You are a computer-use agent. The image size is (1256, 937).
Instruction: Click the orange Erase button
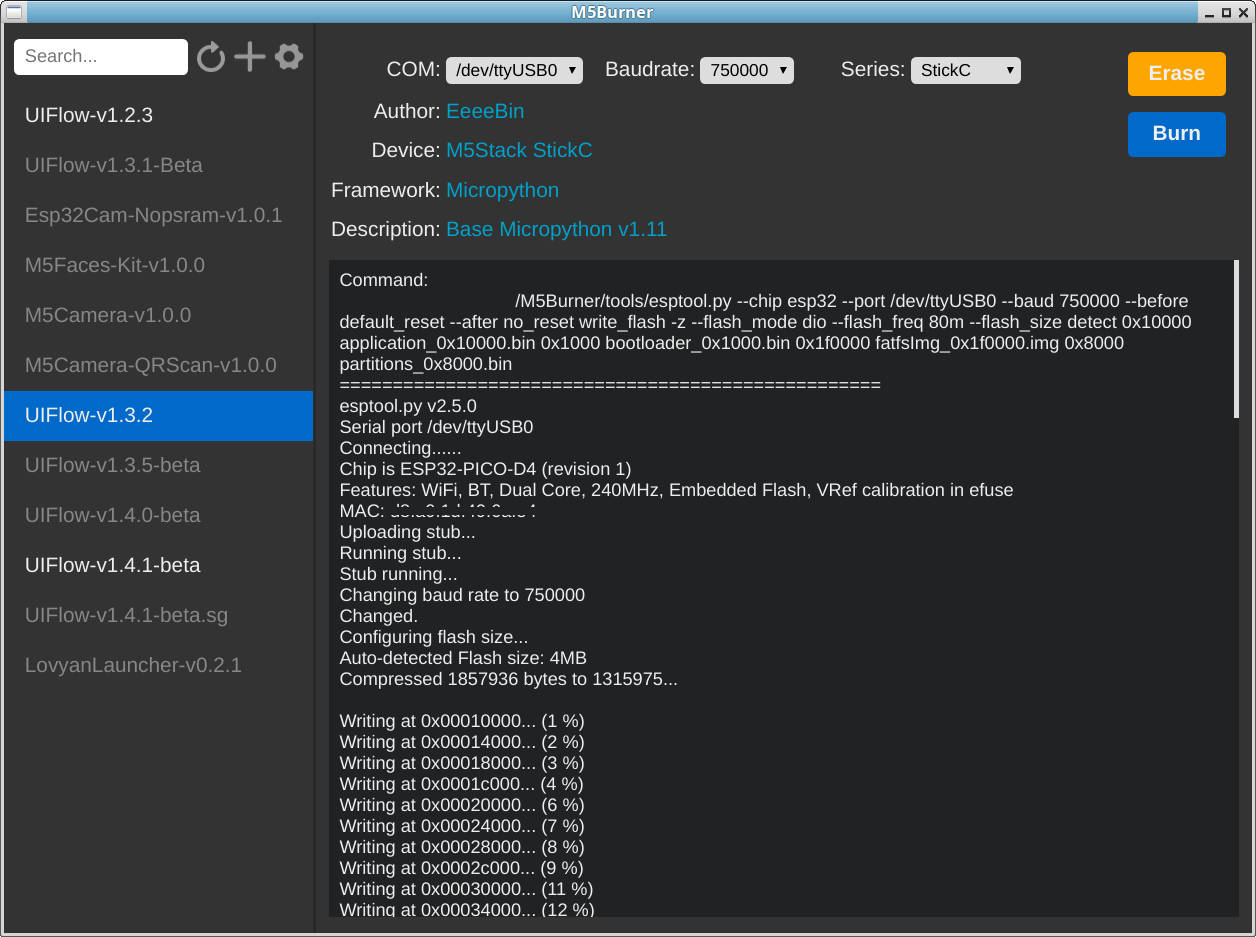click(1176, 74)
